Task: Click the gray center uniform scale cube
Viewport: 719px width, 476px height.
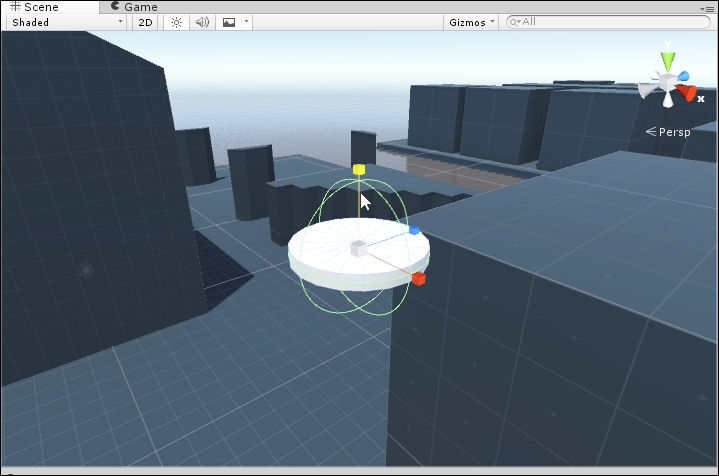Action: (357, 248)
